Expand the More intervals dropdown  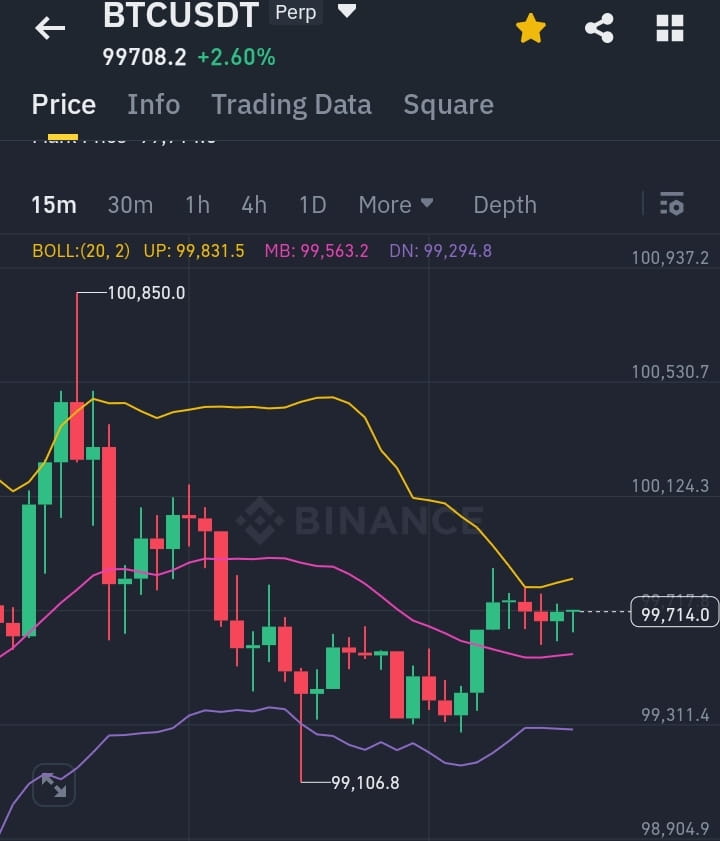pos(396,205)
